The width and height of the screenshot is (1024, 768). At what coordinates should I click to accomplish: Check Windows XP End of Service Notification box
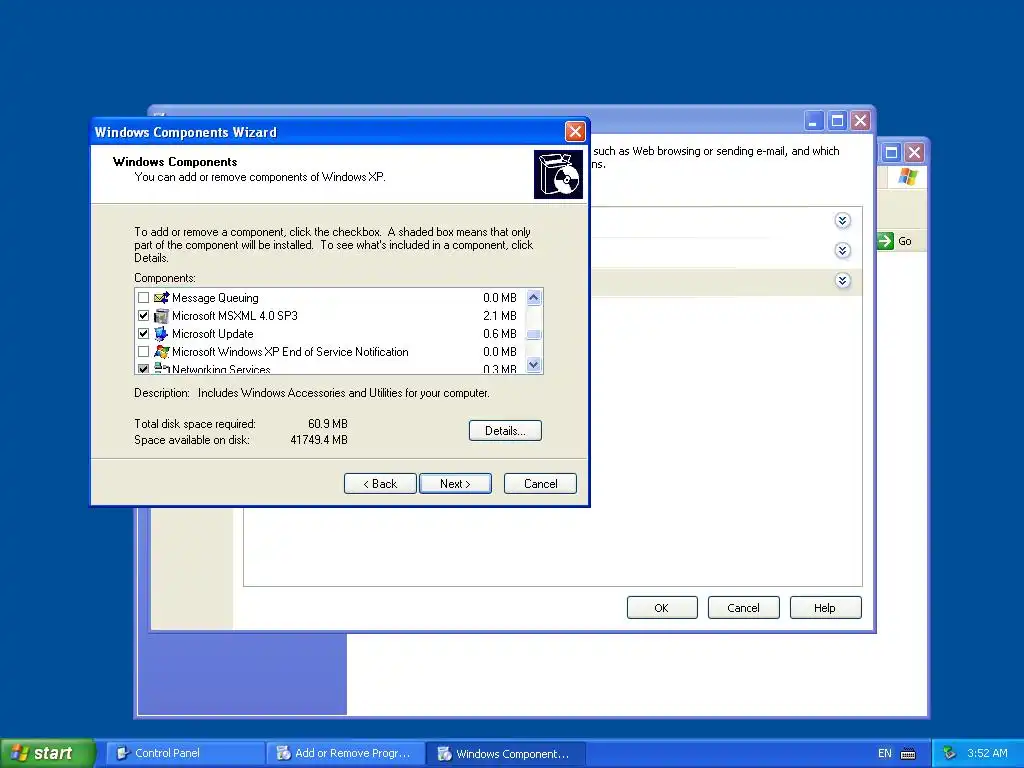[144, 352]
